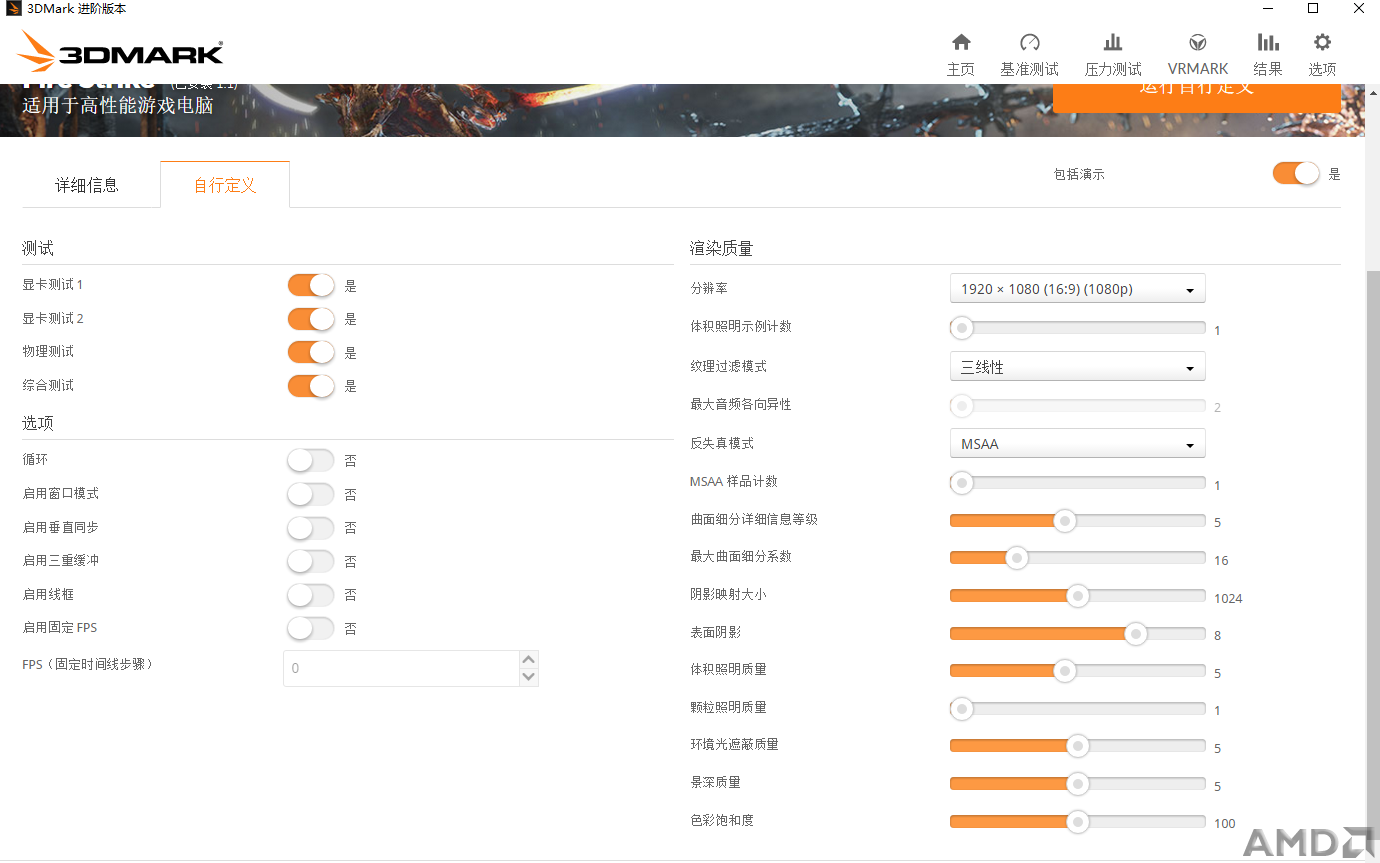The width and height of the screenshot is (1380, 863).
Task: Enable 启用窗口模式 switch
Action: tap(311, 494)
